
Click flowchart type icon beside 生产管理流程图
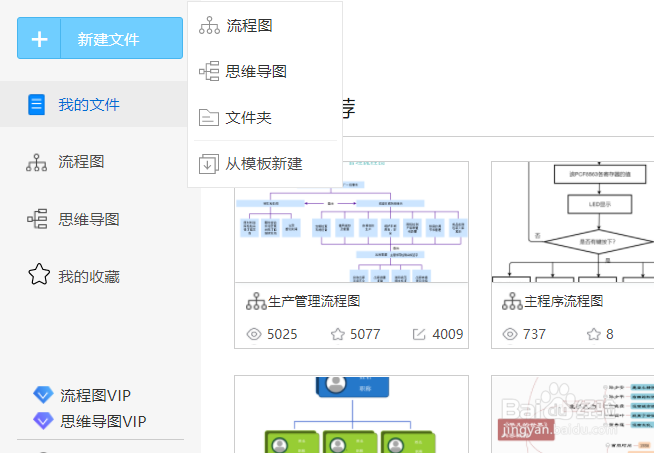click(256, 301)
